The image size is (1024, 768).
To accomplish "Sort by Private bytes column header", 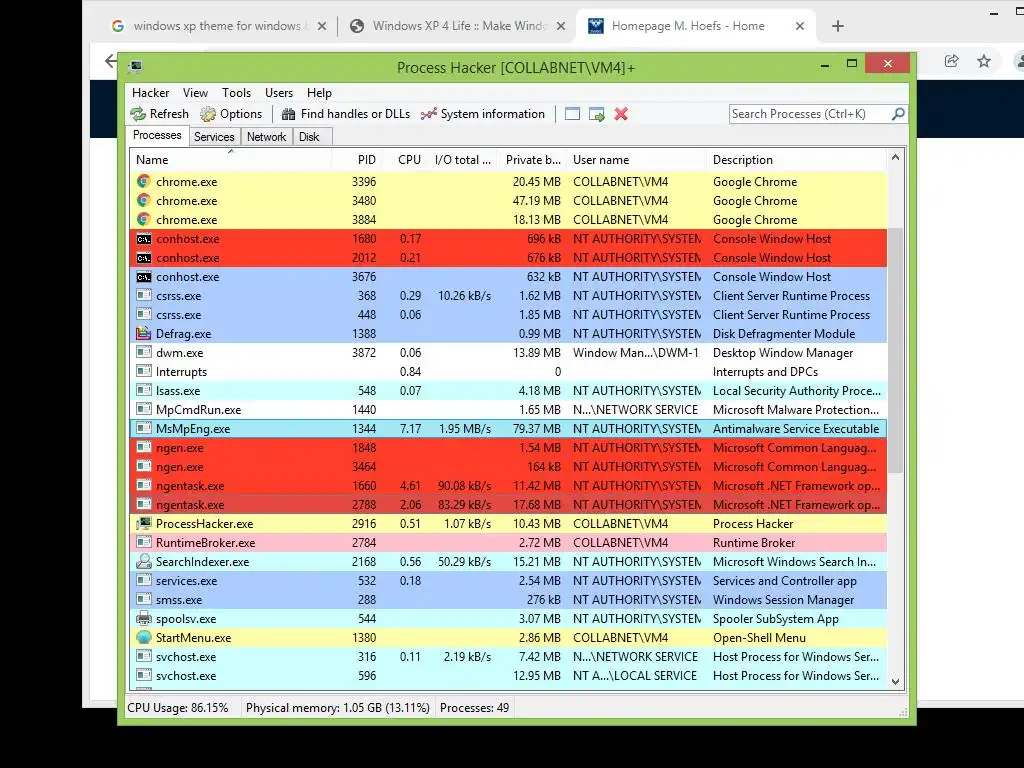I will (x=533, y=160).
